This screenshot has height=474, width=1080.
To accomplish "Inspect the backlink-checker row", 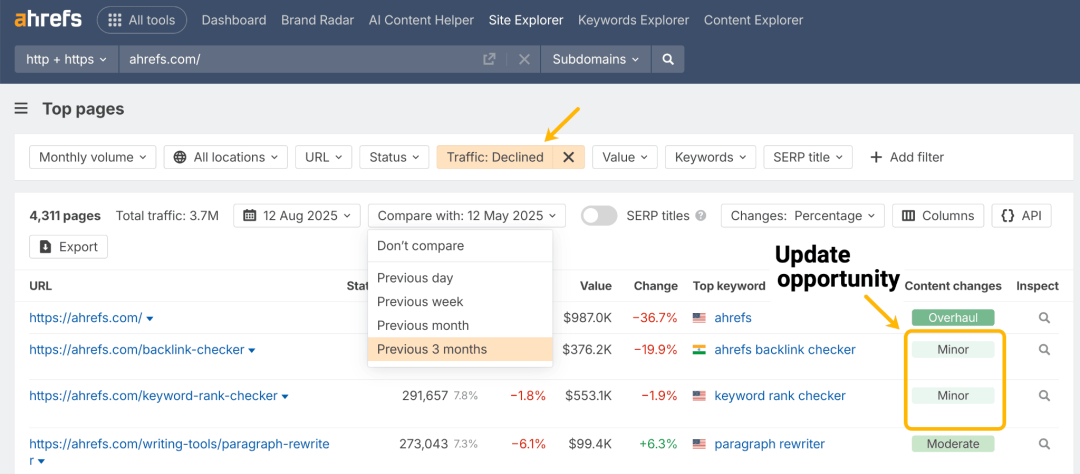I will coord(1044,349).
